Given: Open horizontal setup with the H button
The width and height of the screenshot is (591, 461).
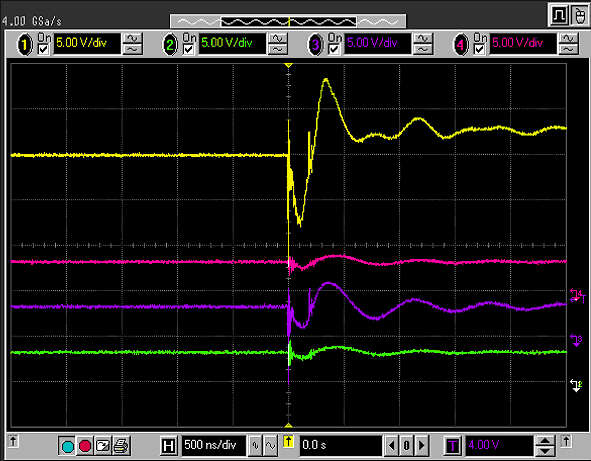Looking at the screenshot, I should (x=168, y=446).
